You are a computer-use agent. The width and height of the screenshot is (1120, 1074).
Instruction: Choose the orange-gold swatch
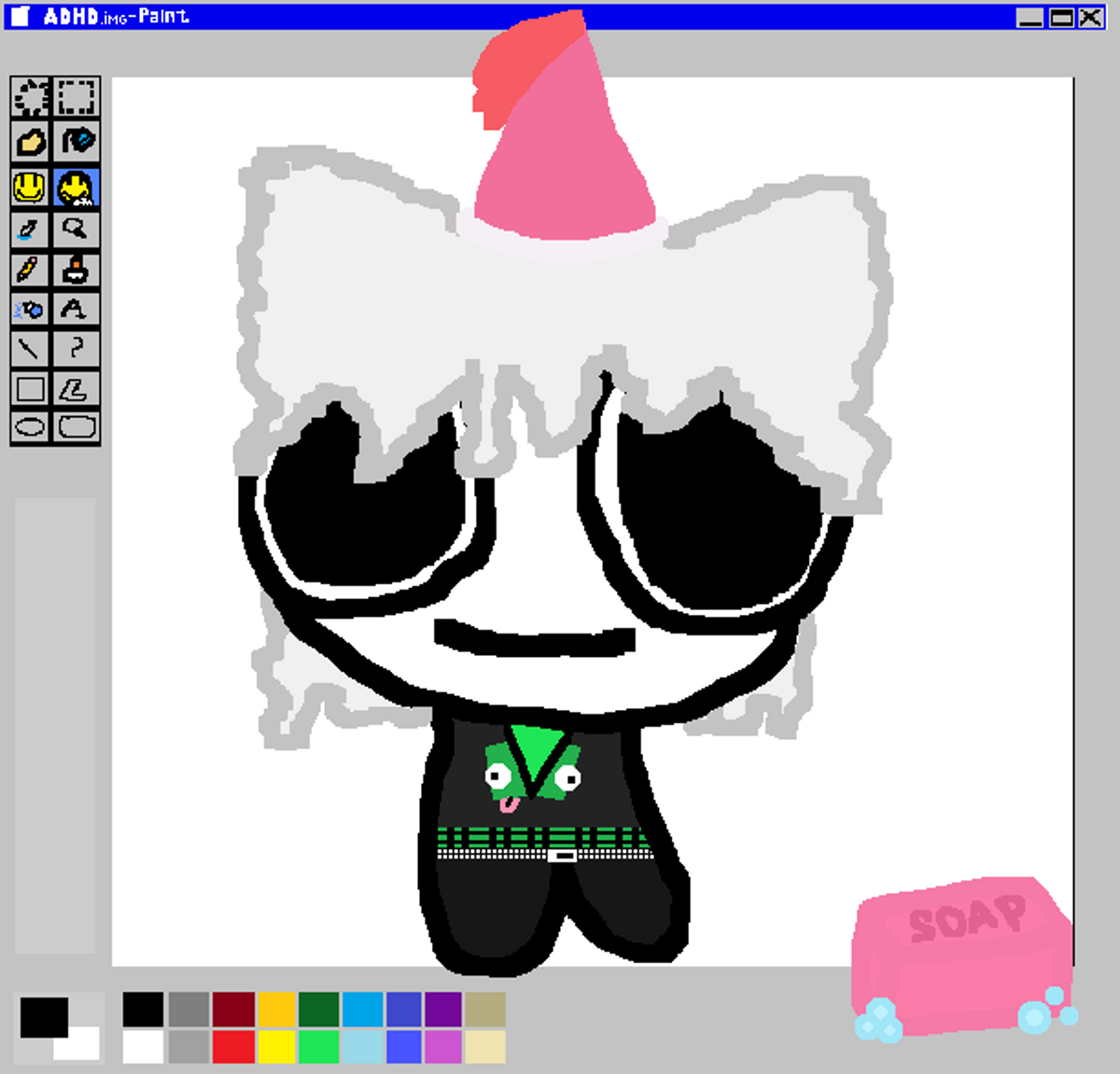tap(276, 1009)
